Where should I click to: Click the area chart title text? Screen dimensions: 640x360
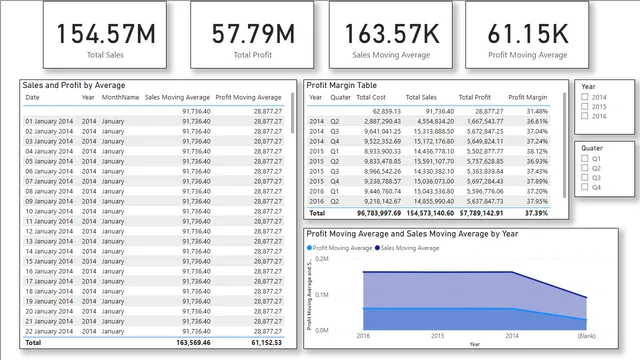click(412, 234)
